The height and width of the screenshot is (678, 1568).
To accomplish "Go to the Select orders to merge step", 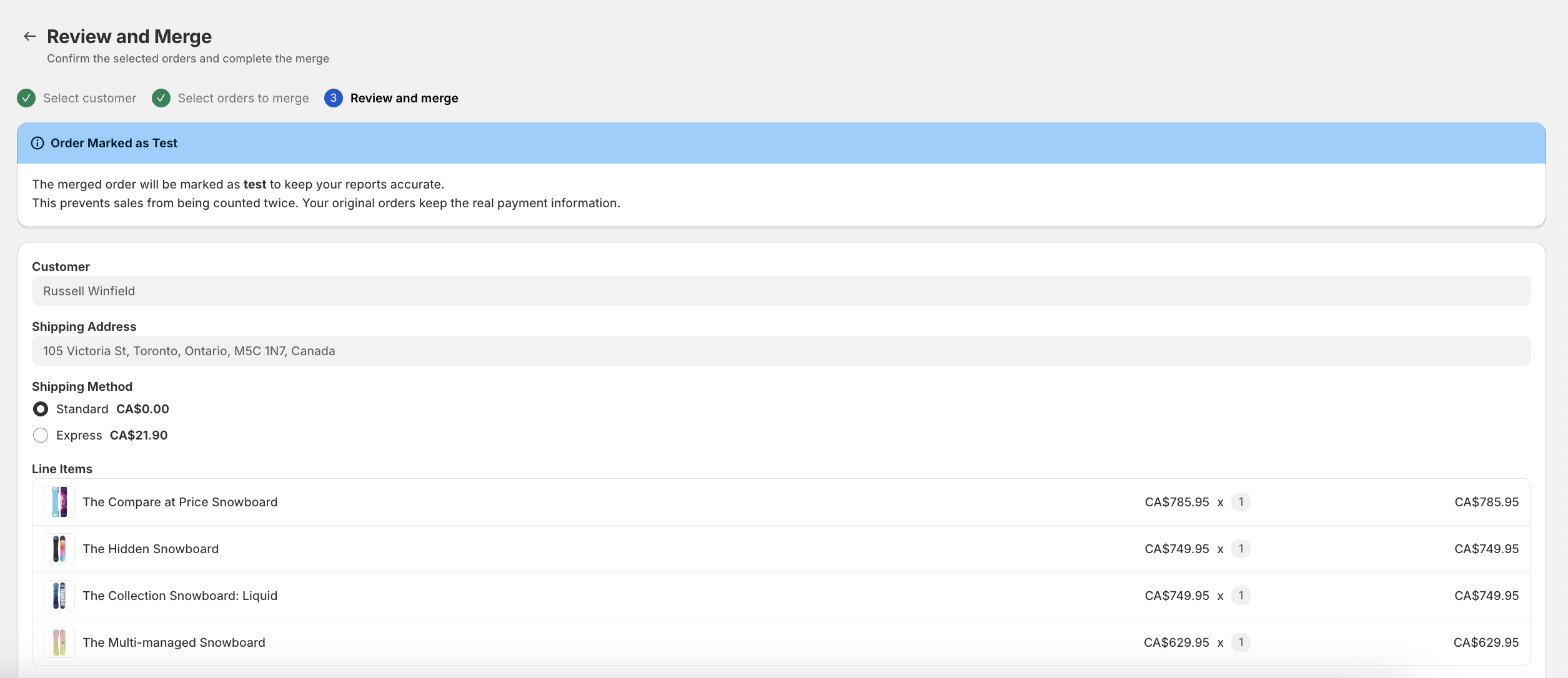I will [243, 98].
